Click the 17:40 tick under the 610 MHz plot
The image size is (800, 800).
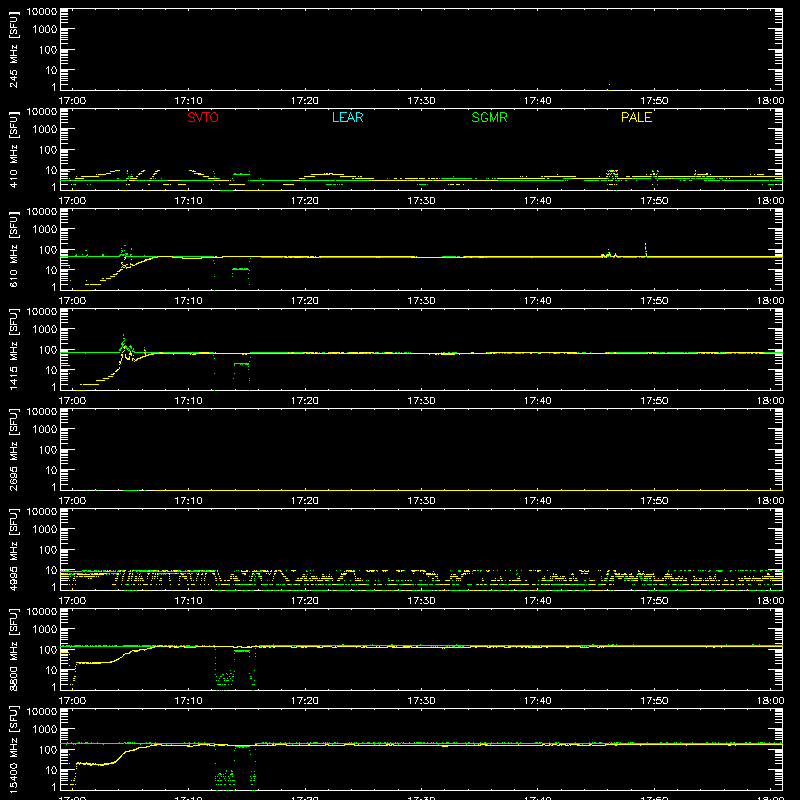(538, 301)
